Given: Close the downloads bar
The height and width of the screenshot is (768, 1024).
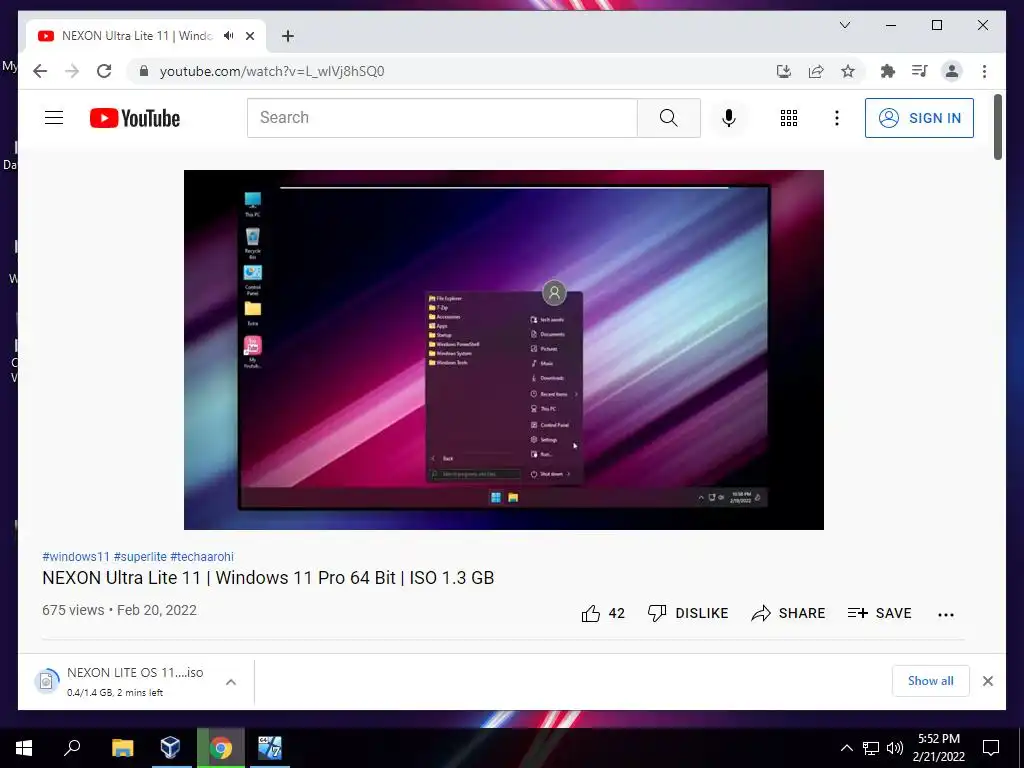Looking at the screenshot, I should pos(987,681).
